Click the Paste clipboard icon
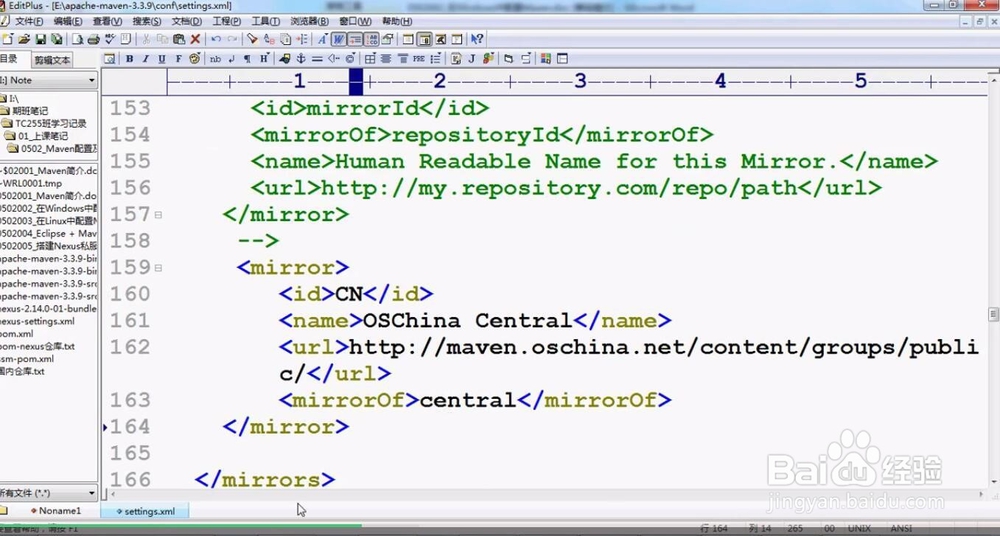Screen dimensions: 1000x536 coord(179,40)
